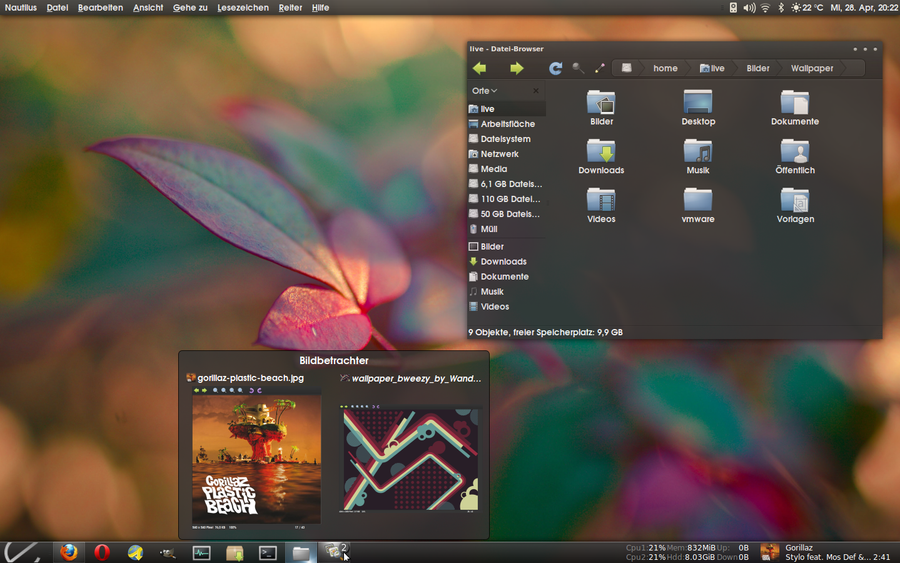Open the download package dock icon
The image size is (900, 563).
(x=235, y=553)
